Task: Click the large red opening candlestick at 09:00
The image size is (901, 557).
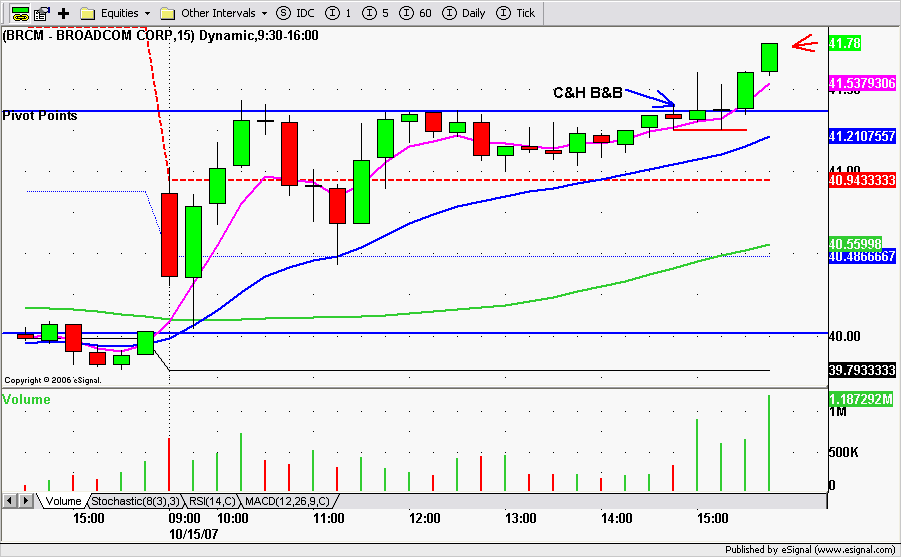Action: 170,235
